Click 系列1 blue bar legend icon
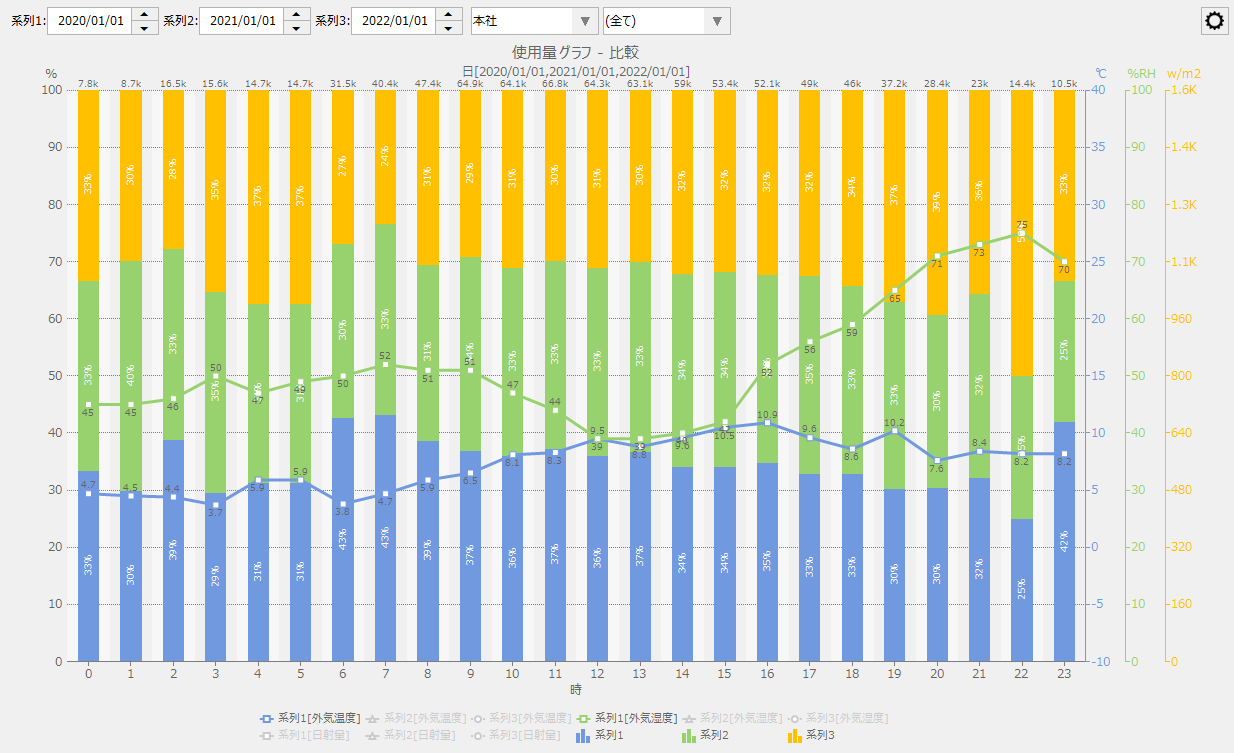The height and width of the screenshot is (753, 1234). (x=583, y=735)
